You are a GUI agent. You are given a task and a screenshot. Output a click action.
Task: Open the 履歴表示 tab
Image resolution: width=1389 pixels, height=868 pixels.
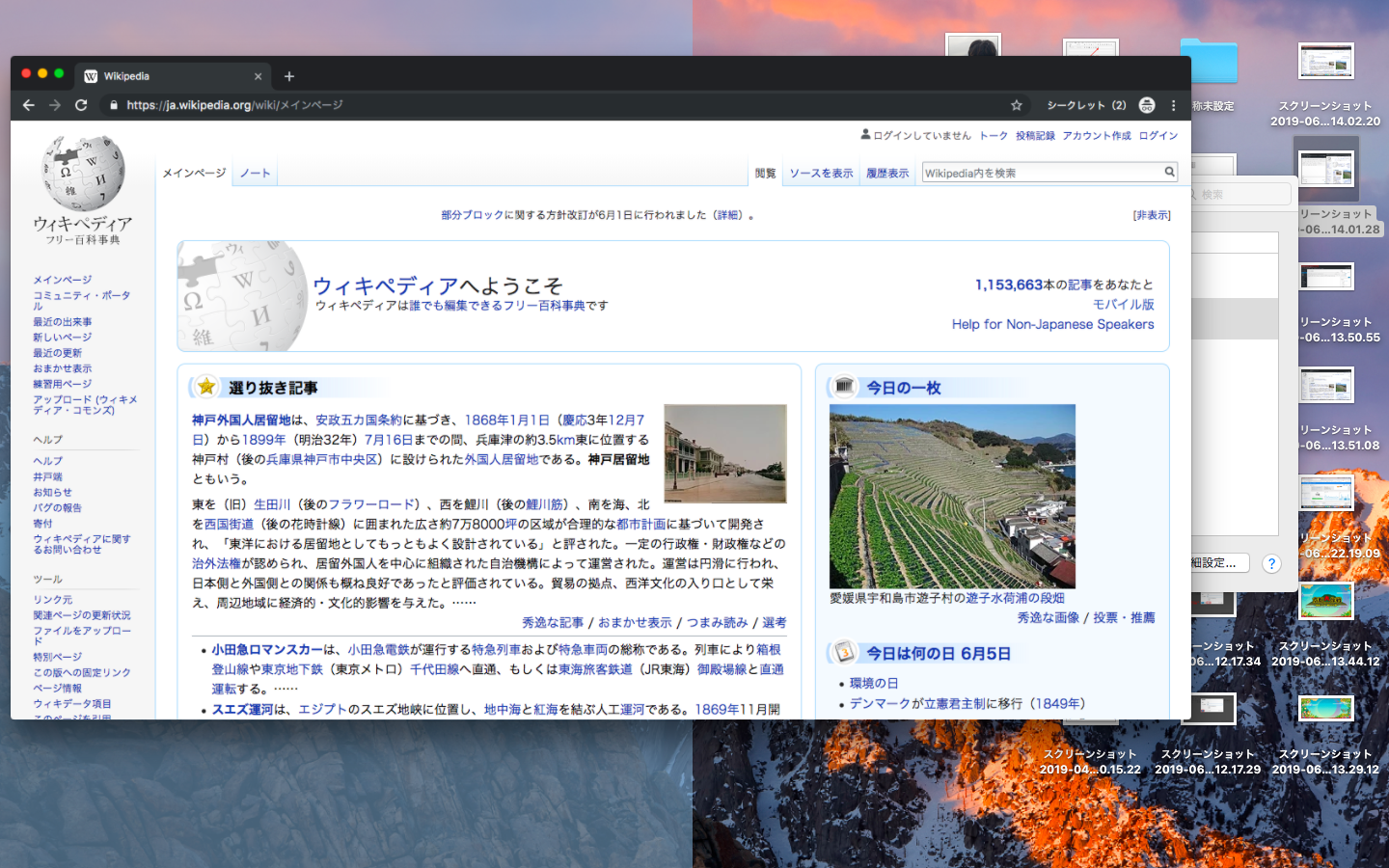(x=887, y=173)
